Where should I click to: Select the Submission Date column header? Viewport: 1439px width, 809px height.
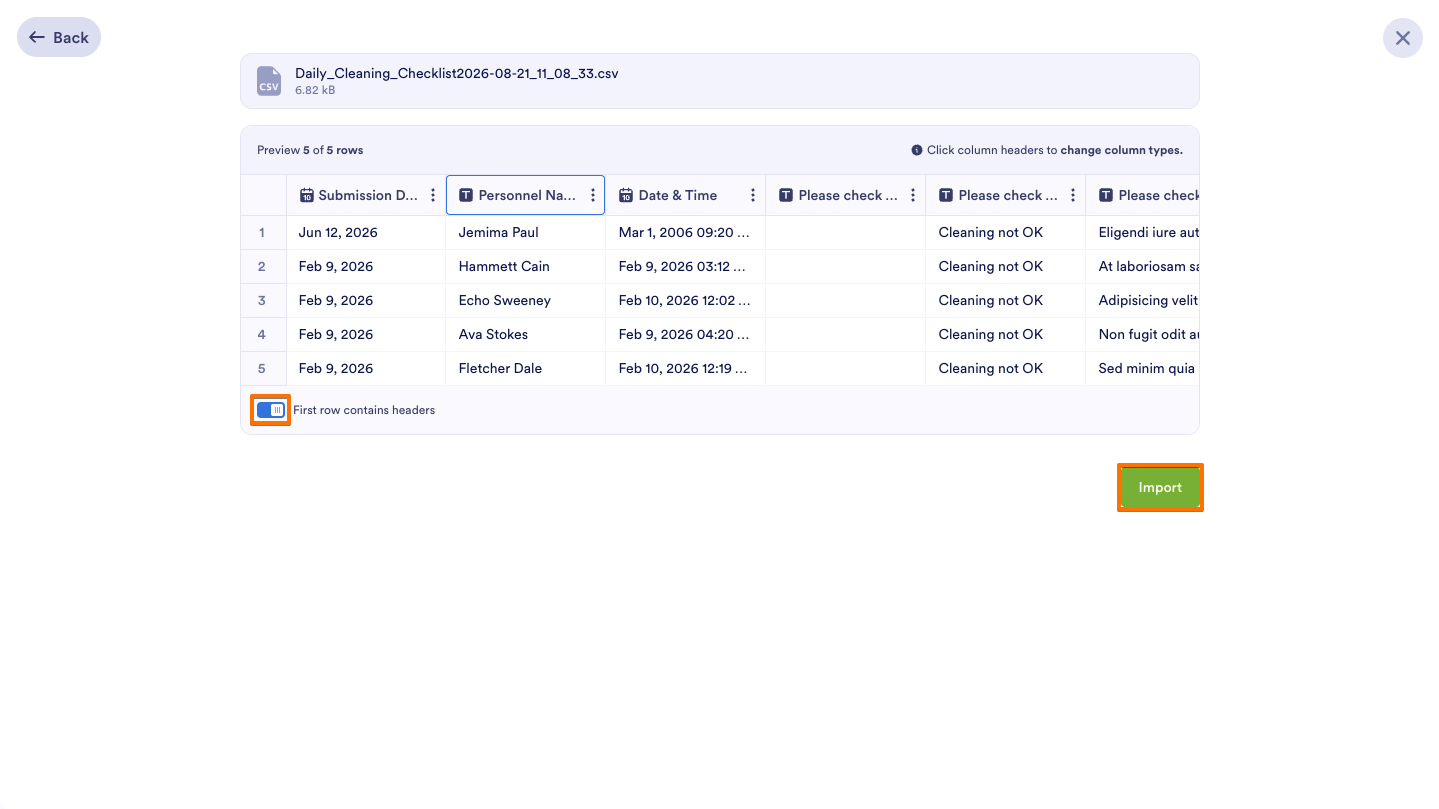pyautogui.click(x=366, y=195)
